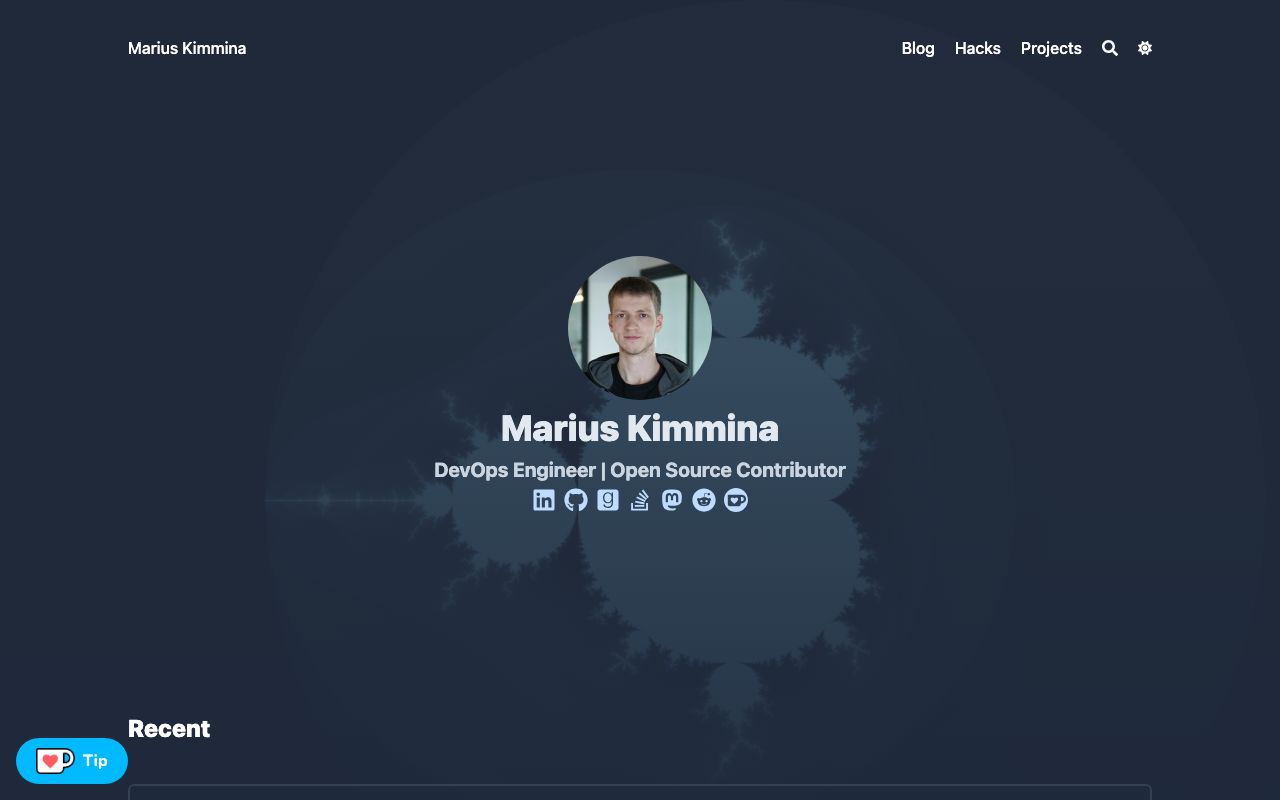
Task: Visit the GitHub profile icon
Action: 576,500
